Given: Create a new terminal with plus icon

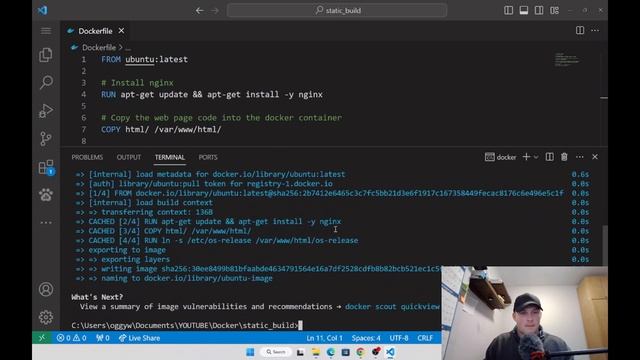Looking at the screenshot, I should [x=526, y=157].
